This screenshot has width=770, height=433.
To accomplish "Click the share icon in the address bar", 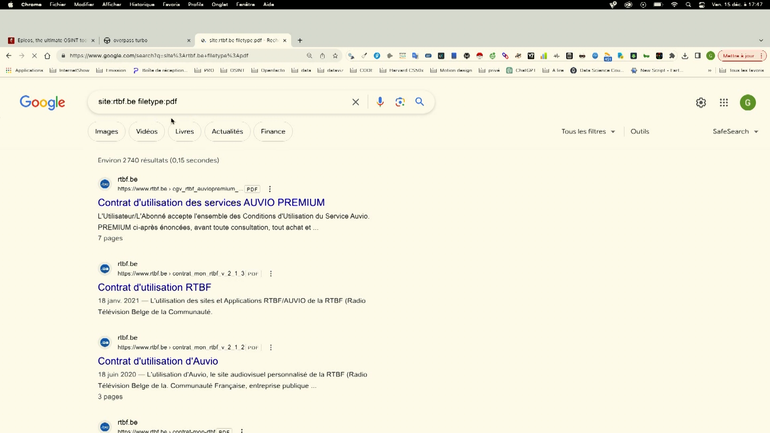I will click(322, 55).
